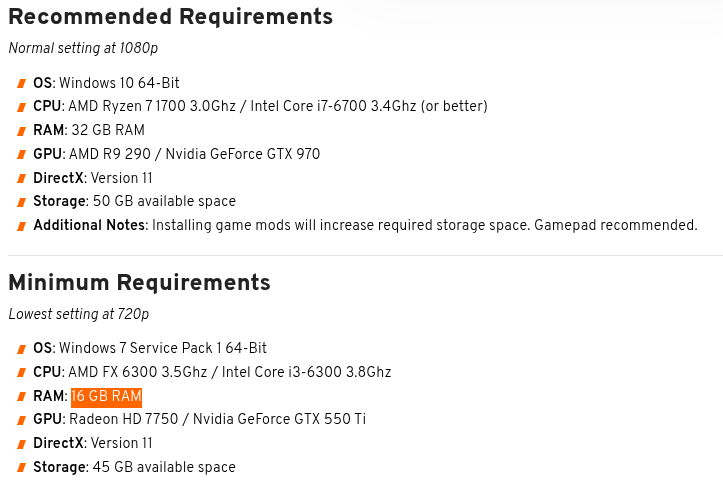Click the horizontal divider between the sections
This screenshot has width=723, height=484.
point(365,255)
